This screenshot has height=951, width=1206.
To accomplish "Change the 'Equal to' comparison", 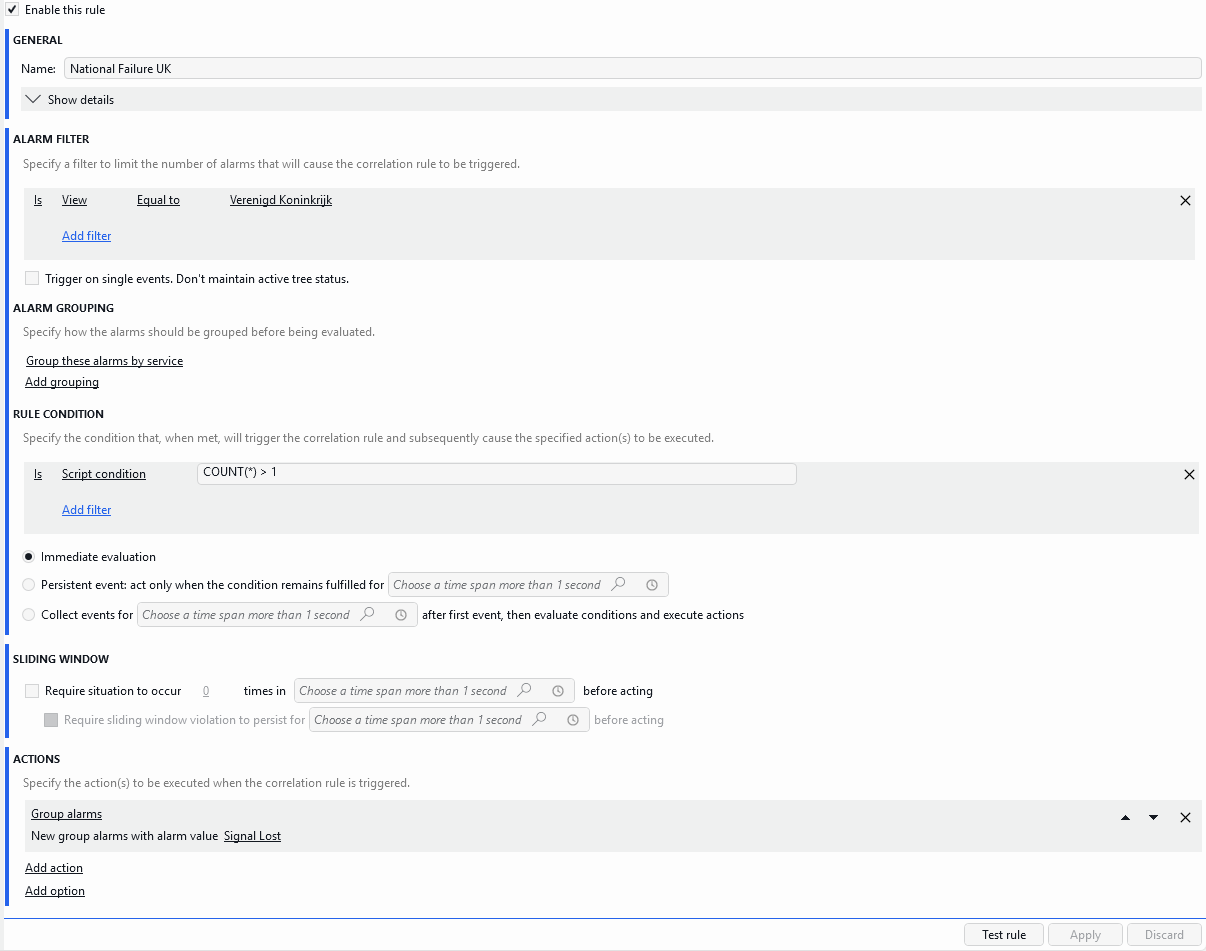I will (x=158, y=200).
